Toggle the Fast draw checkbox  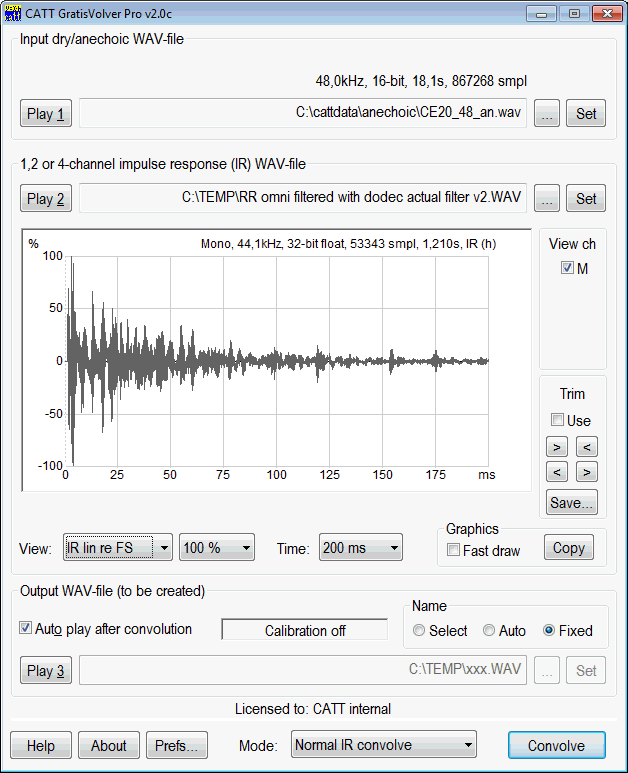pyautogui.click(x=455, y=550)
